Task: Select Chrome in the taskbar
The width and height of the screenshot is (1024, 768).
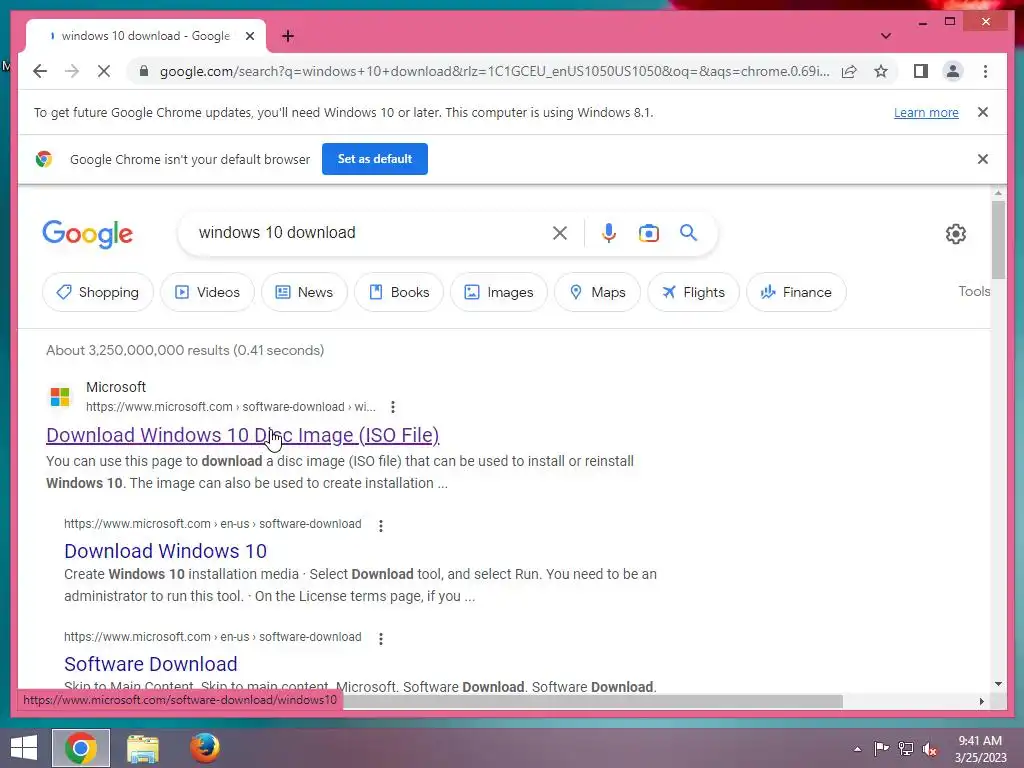Action: [81, 748]
